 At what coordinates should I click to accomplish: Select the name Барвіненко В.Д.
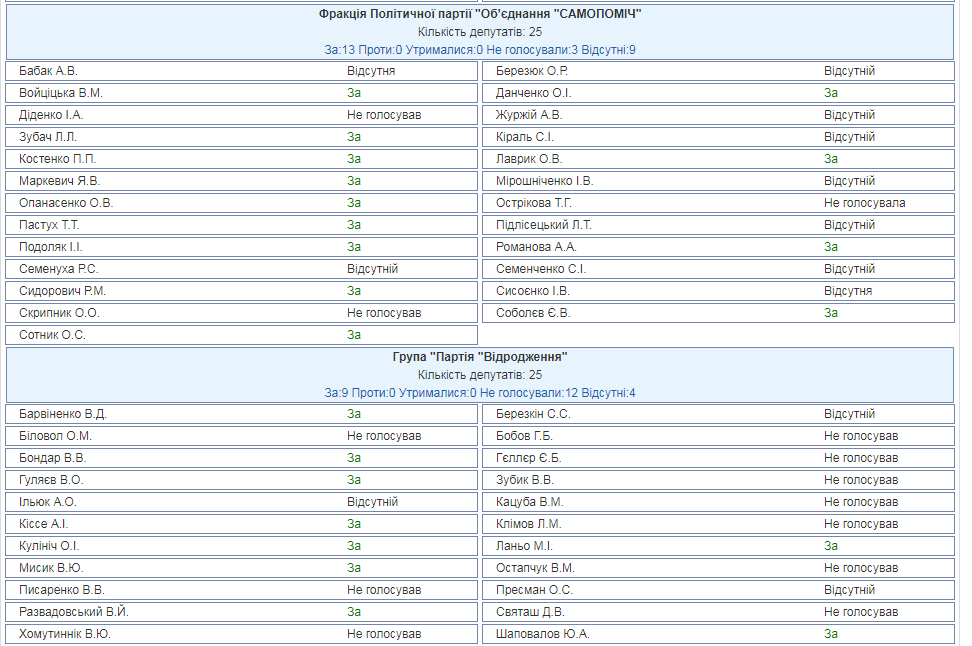tap(63, 414)
